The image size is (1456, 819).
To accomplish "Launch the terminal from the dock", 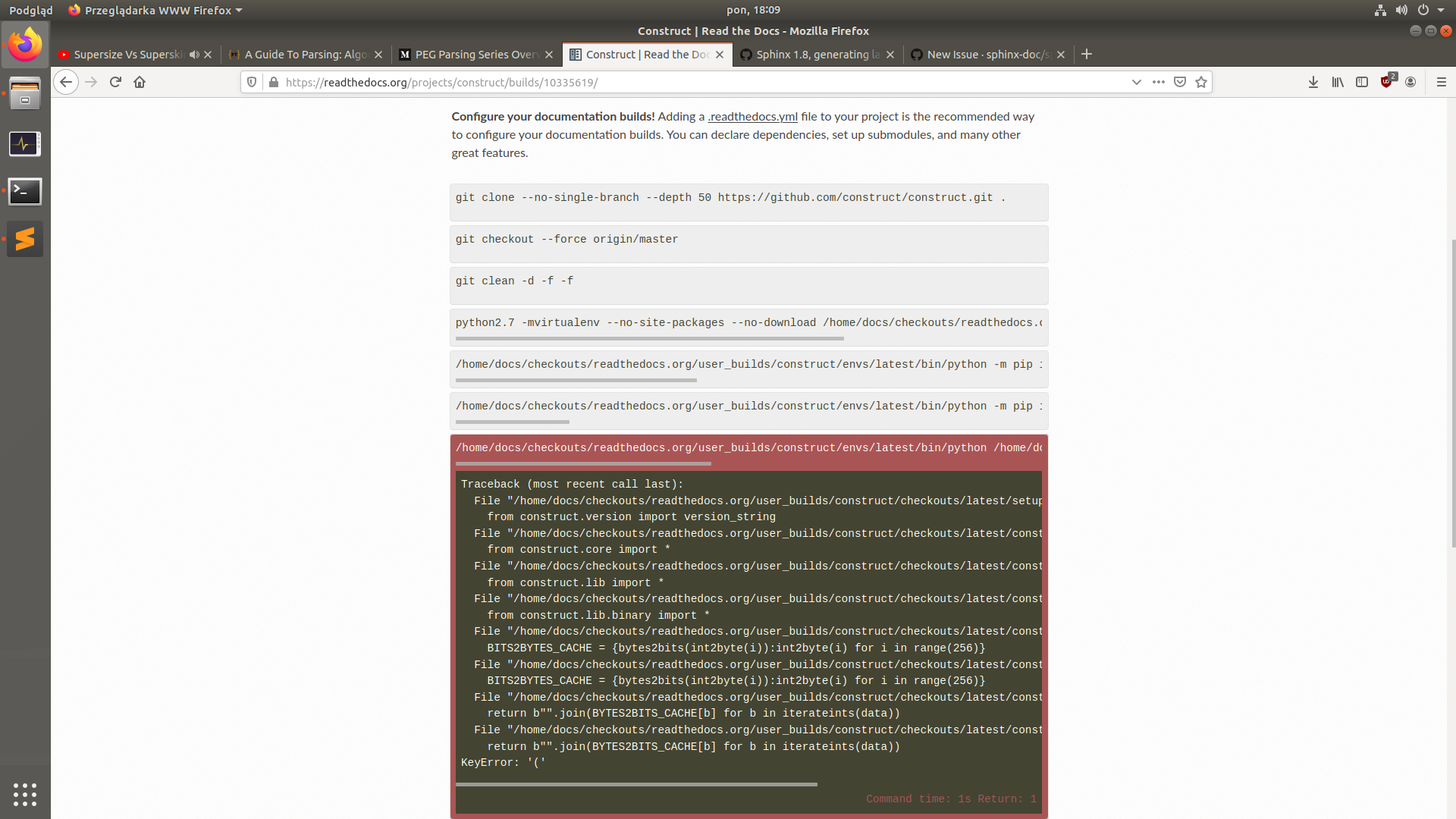I will pos(25,191).
